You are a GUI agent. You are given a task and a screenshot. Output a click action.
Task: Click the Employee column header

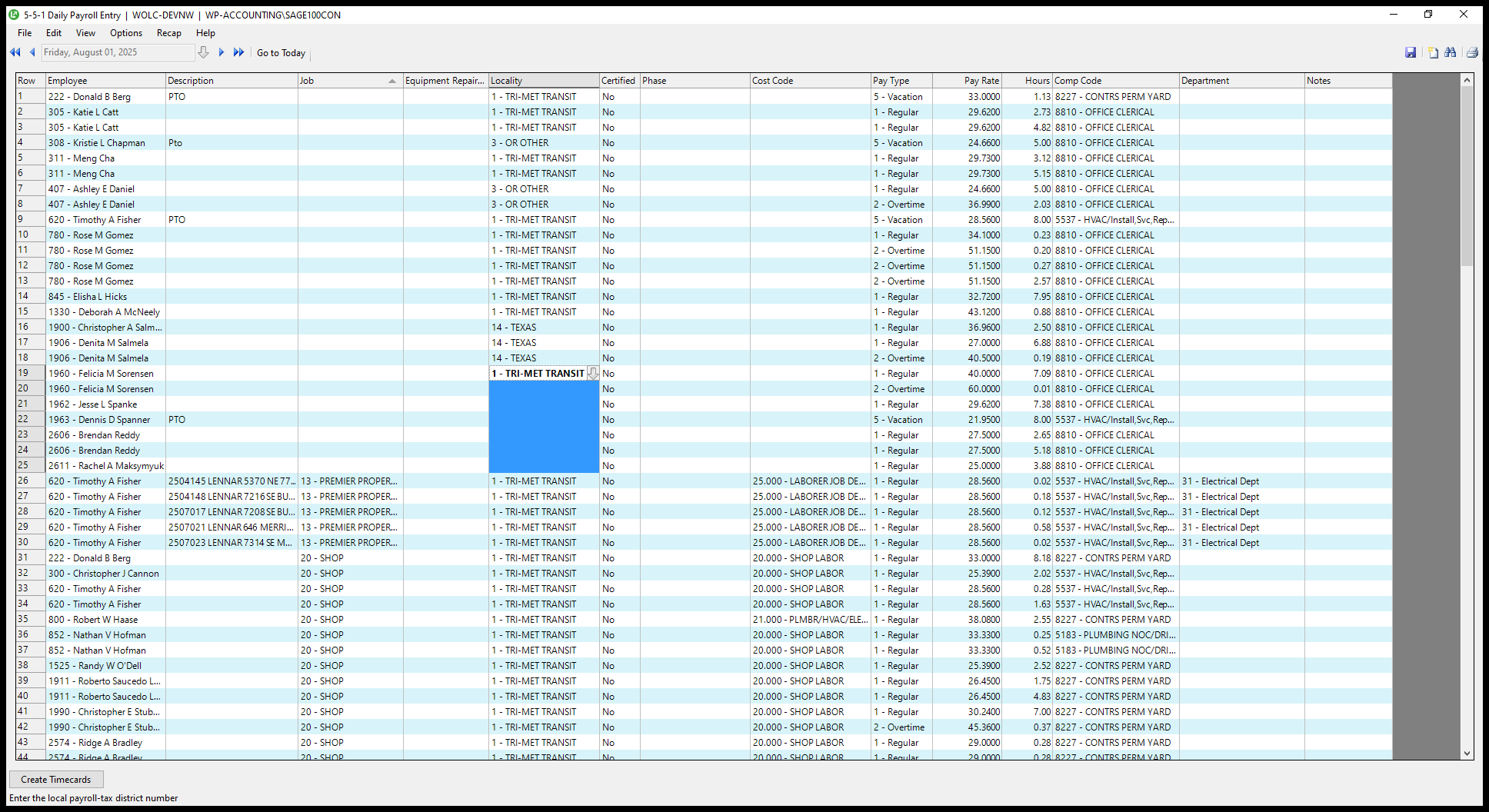point(105,81)
